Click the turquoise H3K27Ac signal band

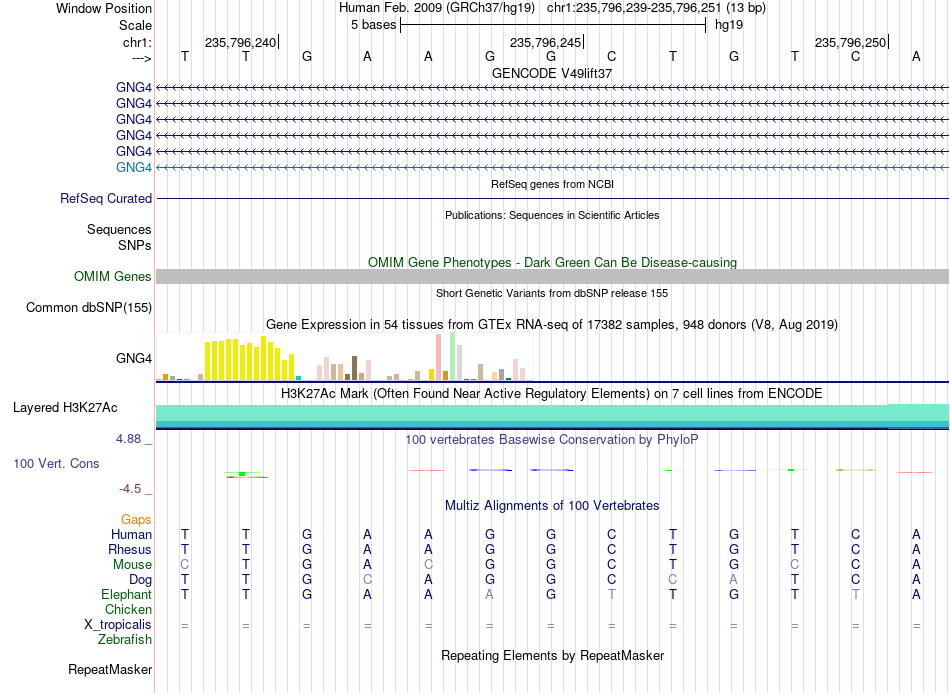tap(553, 416)
